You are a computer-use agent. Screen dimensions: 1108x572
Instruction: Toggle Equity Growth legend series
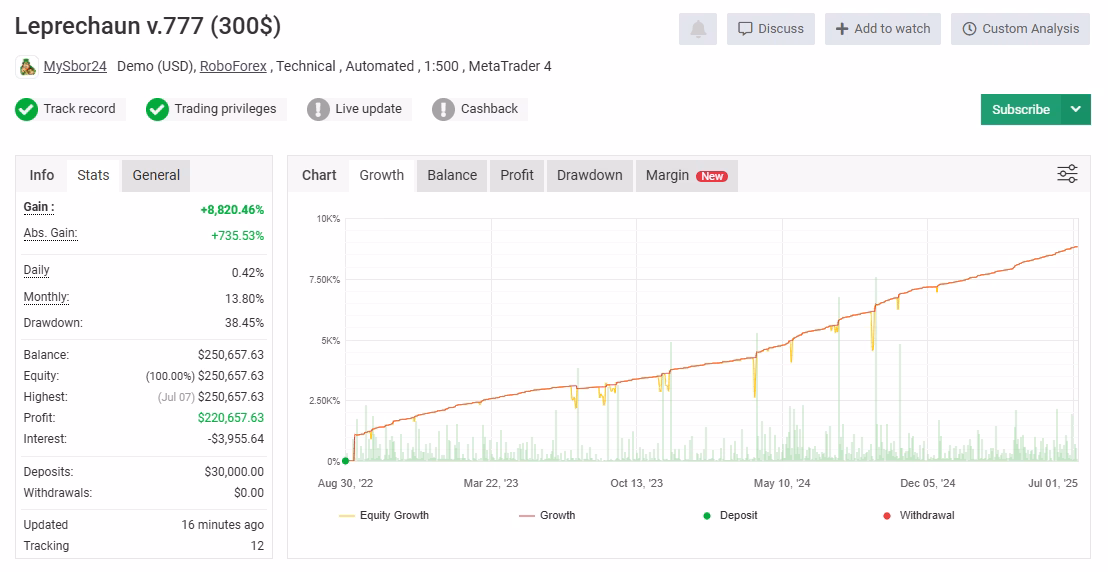pyautogui.click(x=384, y=515)
